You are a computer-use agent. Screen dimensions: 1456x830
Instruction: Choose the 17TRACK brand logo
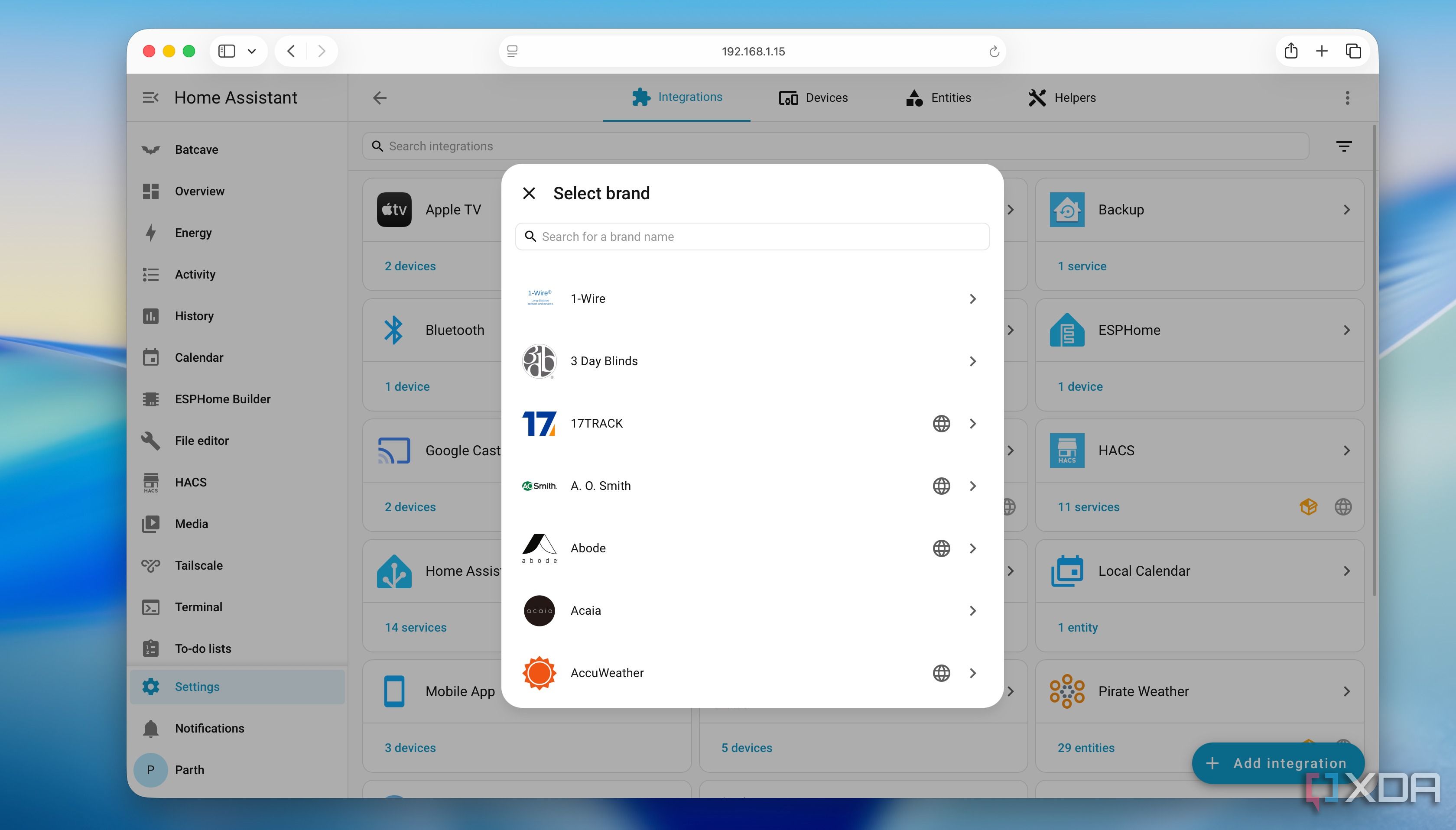539,424
